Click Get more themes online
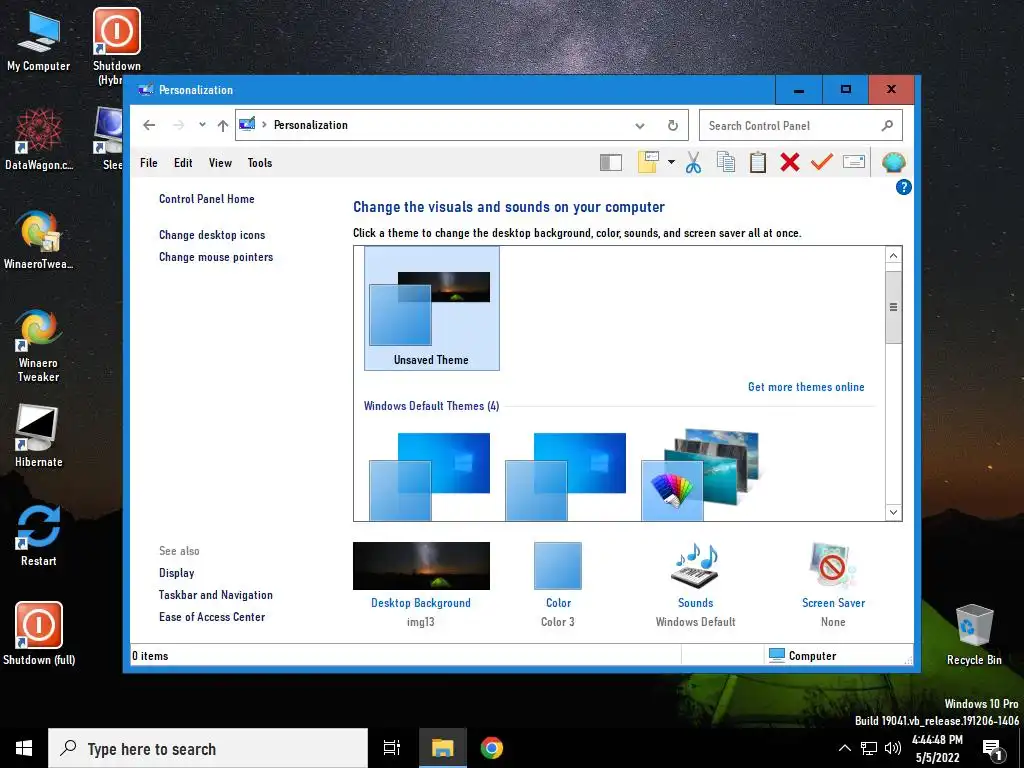Screen dimensions: 1024x768 pyautogui.click(x=806, y=387)
